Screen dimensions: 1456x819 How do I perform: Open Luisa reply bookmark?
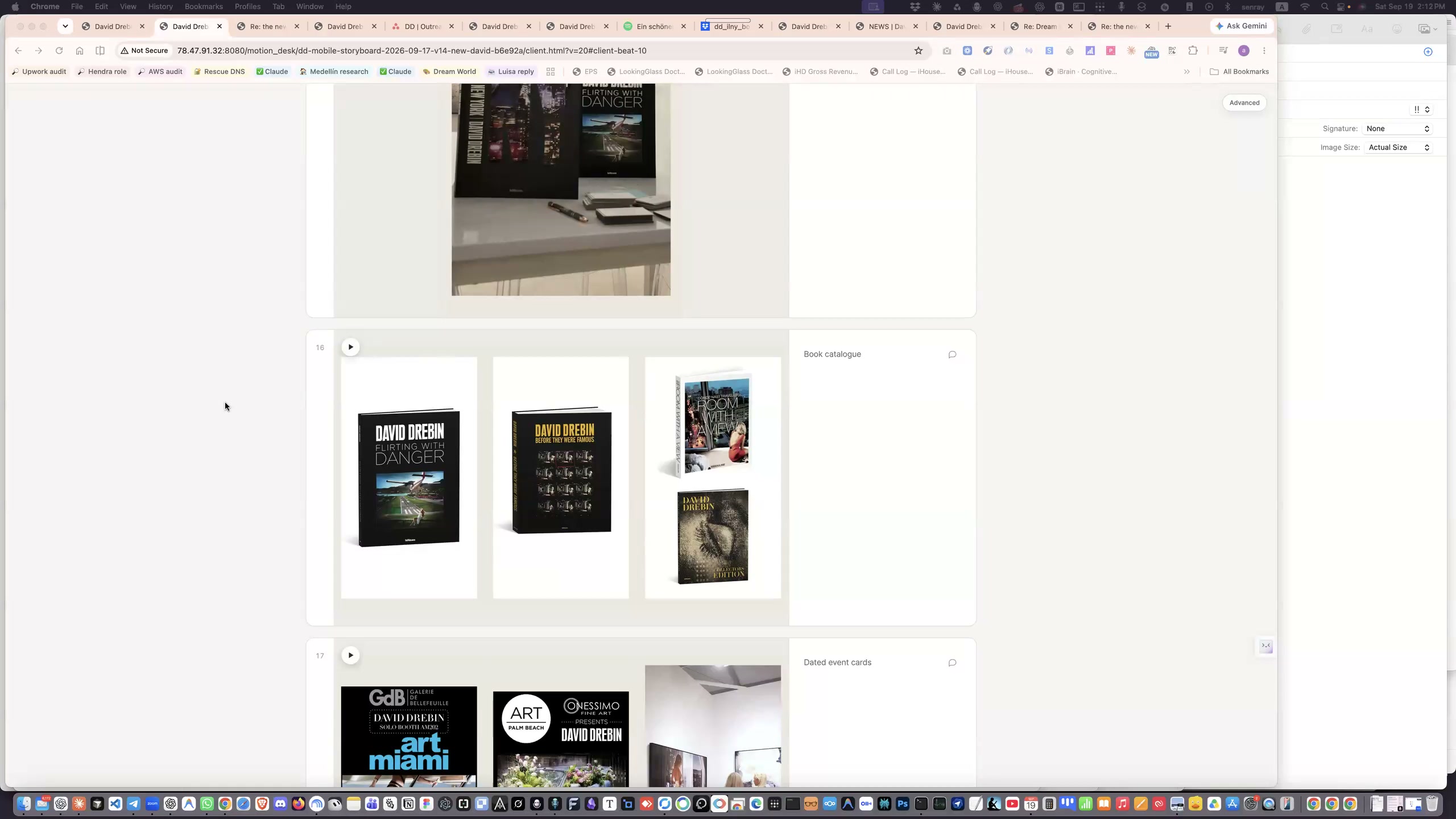(511, 72)
